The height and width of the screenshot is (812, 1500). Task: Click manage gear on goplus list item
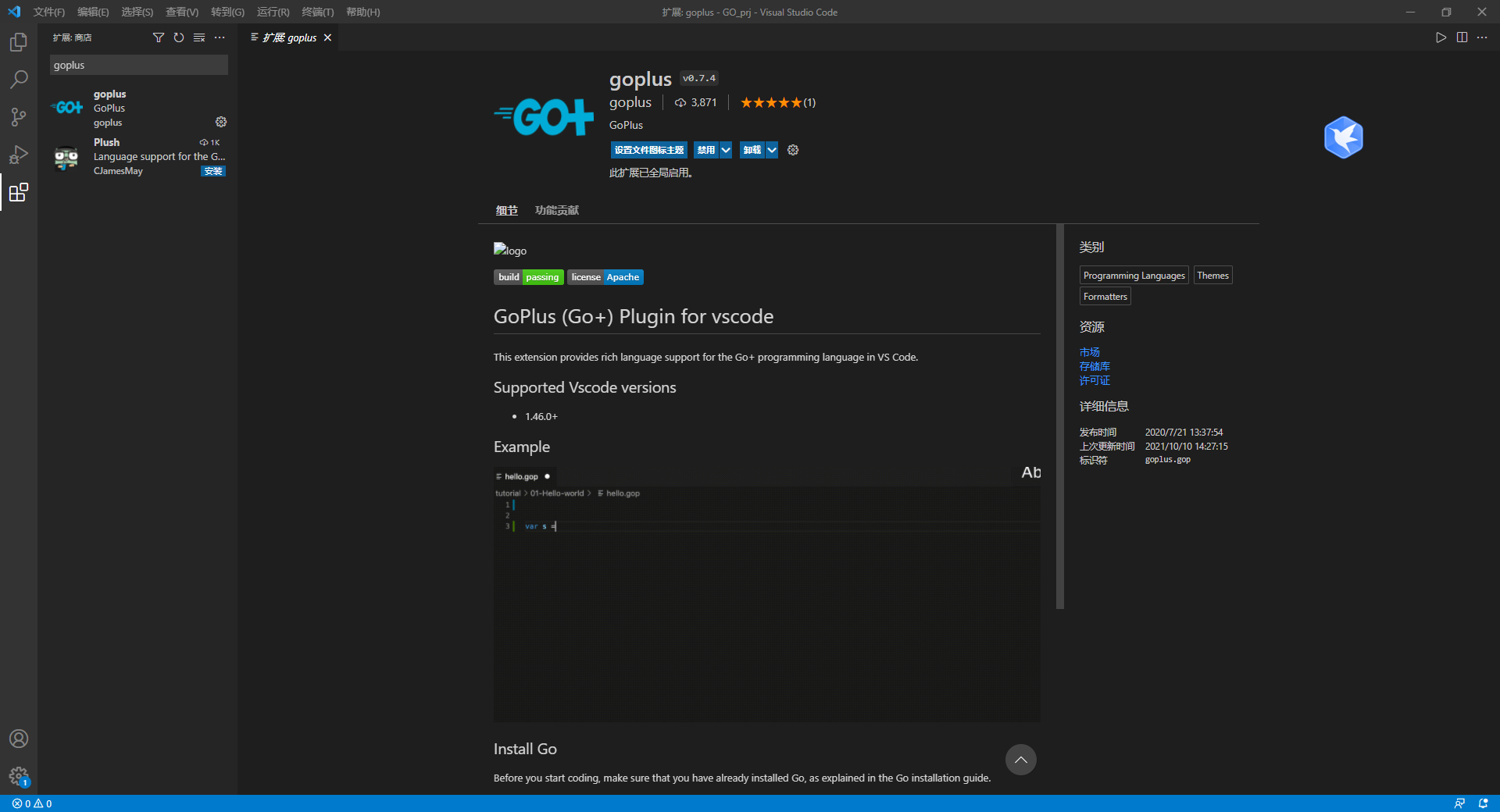click(x=221, y=122)
